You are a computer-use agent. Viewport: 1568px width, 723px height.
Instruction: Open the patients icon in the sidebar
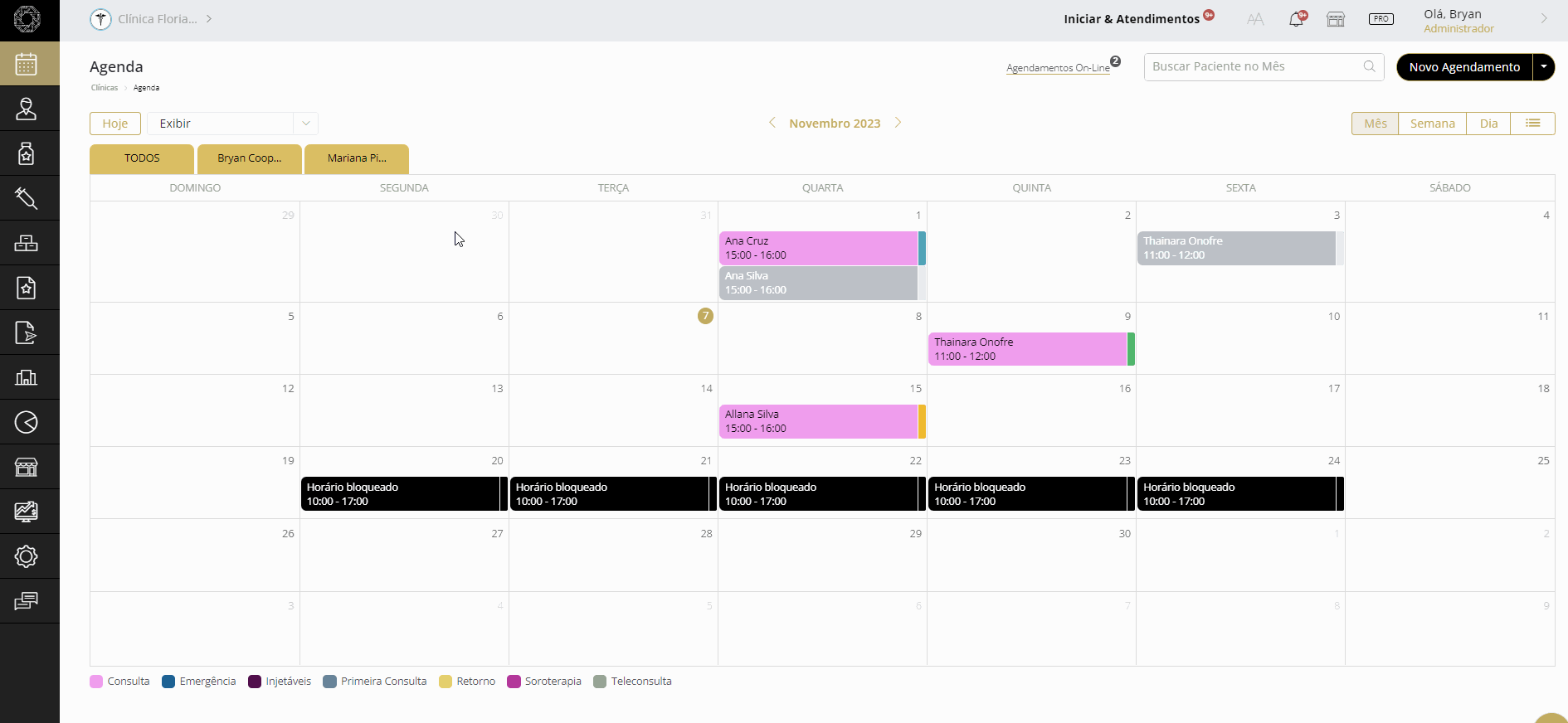27,109
